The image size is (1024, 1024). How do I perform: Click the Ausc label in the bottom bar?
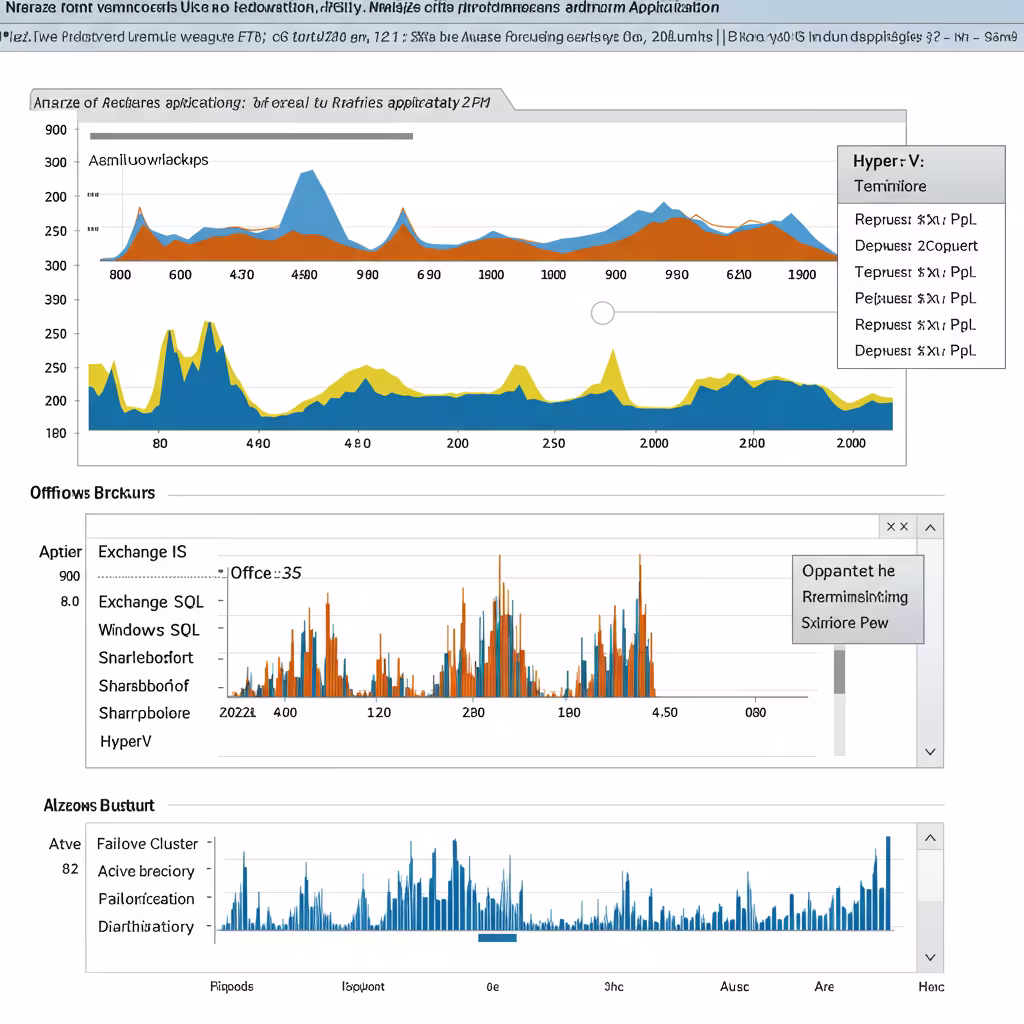(x=734, y=987)
